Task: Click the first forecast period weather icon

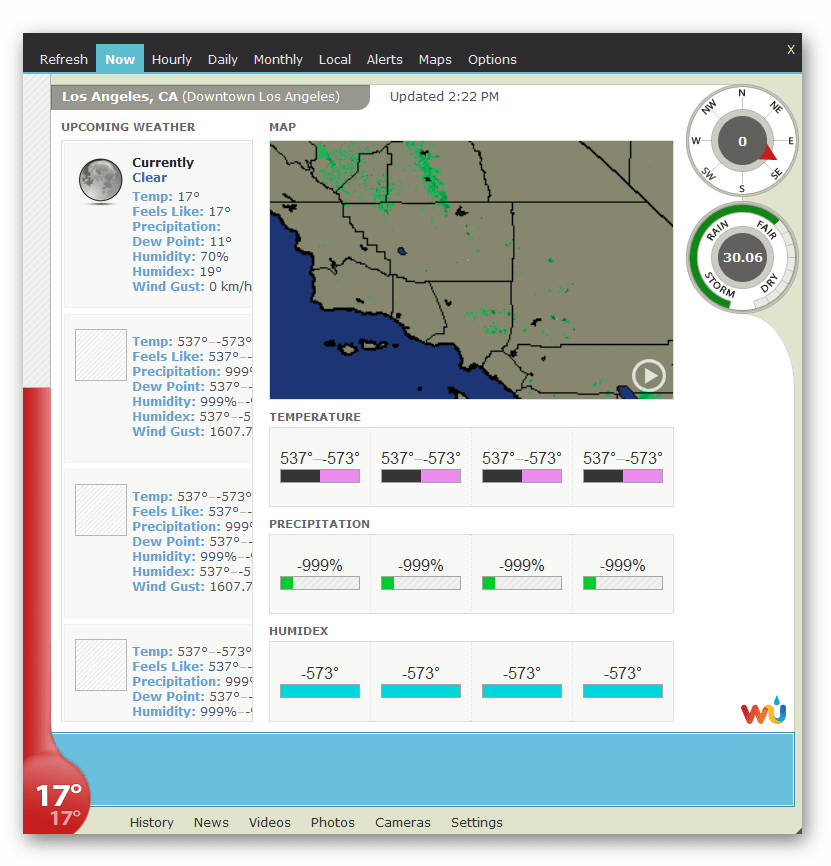Action: pos(100,355)
